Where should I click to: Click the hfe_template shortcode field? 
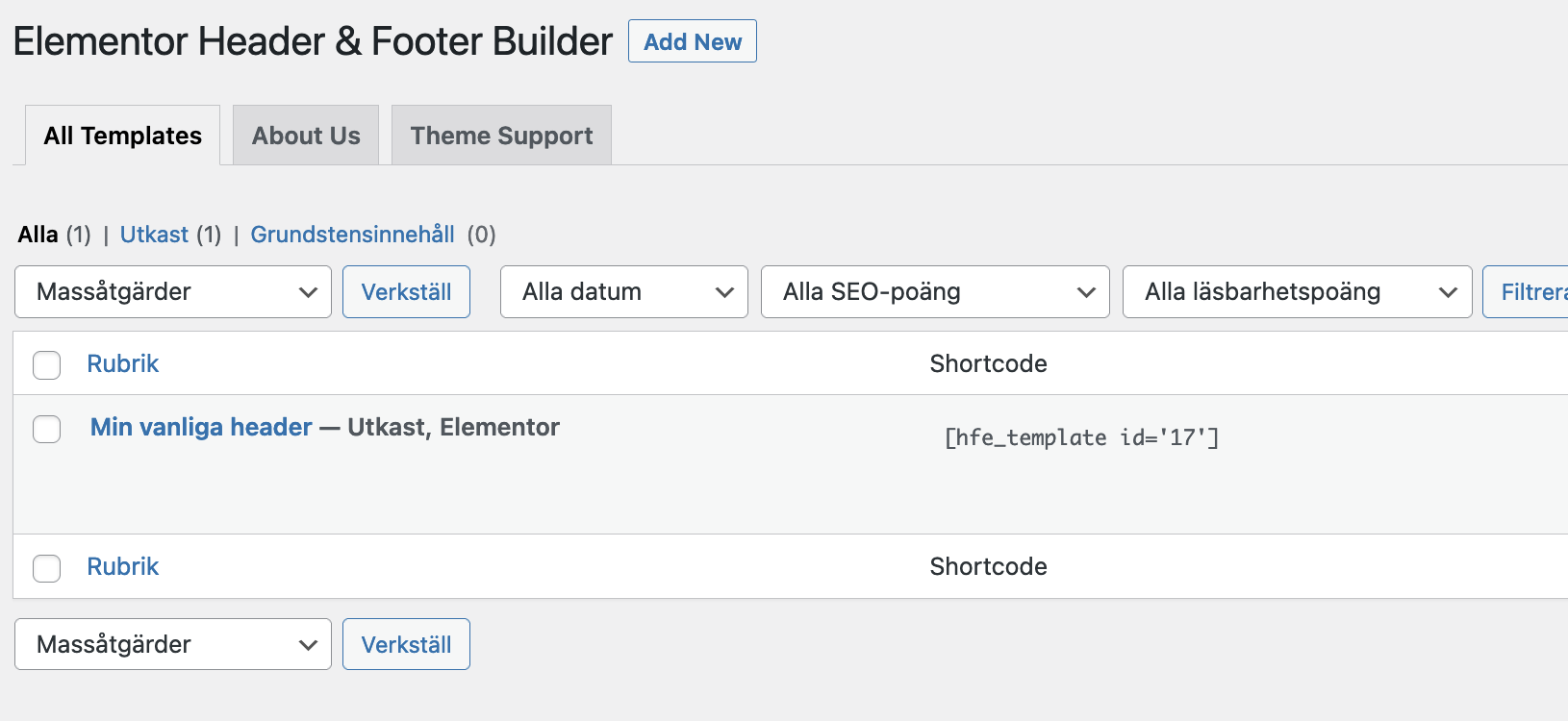(x=1081, y=437)
